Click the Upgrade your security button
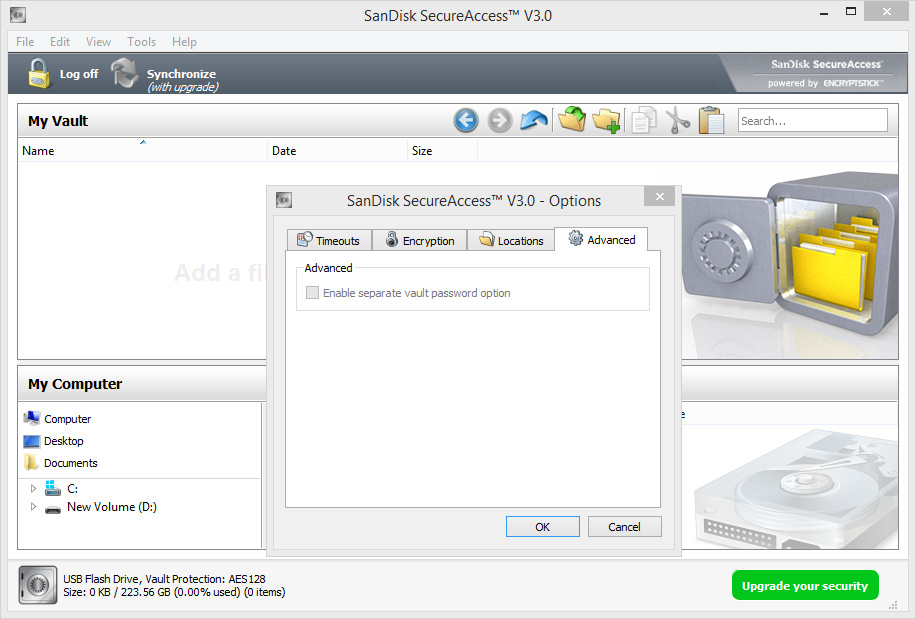916x619 pixels. pyautogui.click(x=805, y=585)
